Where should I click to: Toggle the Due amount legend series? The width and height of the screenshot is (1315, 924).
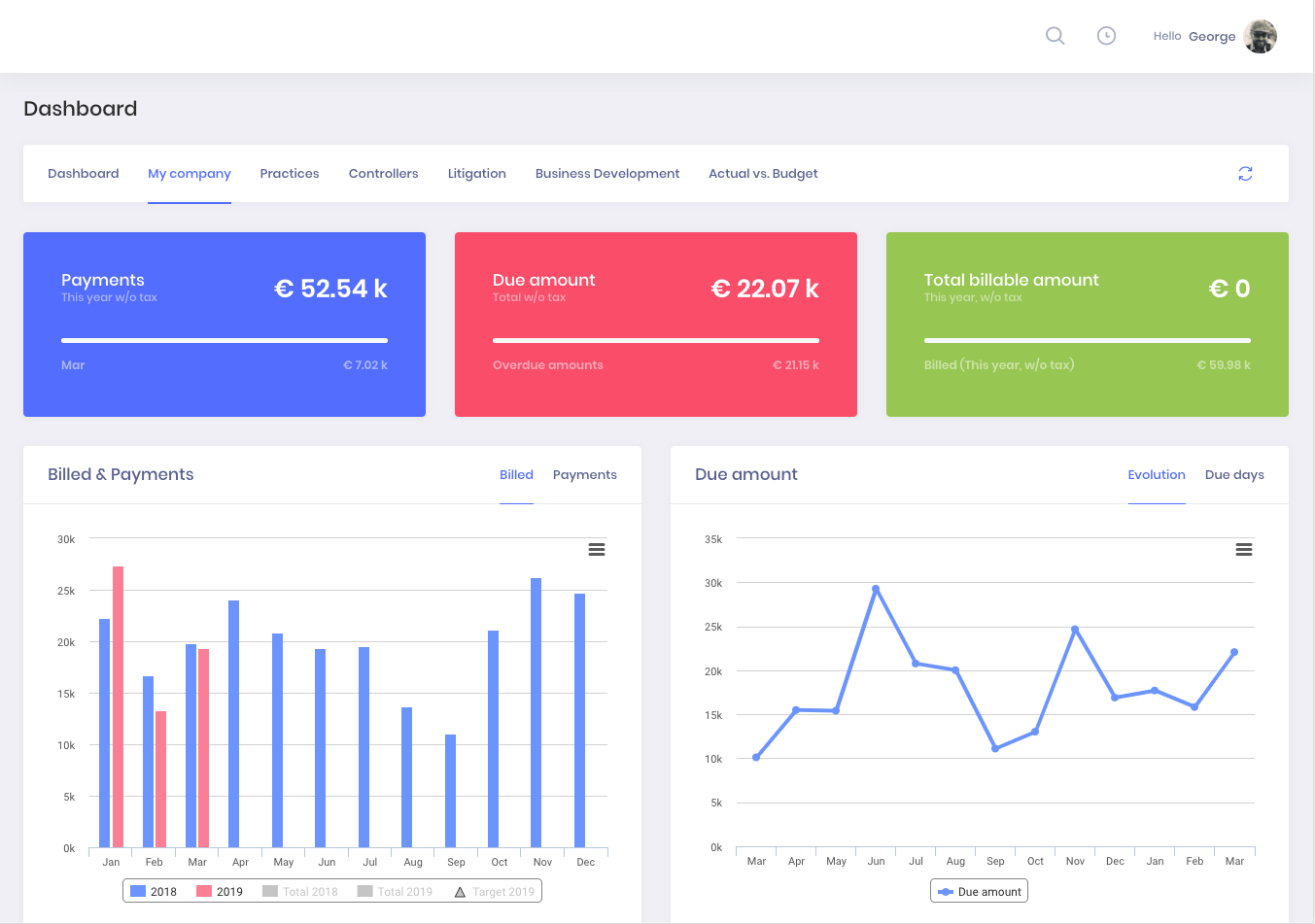pyautogui.click(x=979, y=891)
